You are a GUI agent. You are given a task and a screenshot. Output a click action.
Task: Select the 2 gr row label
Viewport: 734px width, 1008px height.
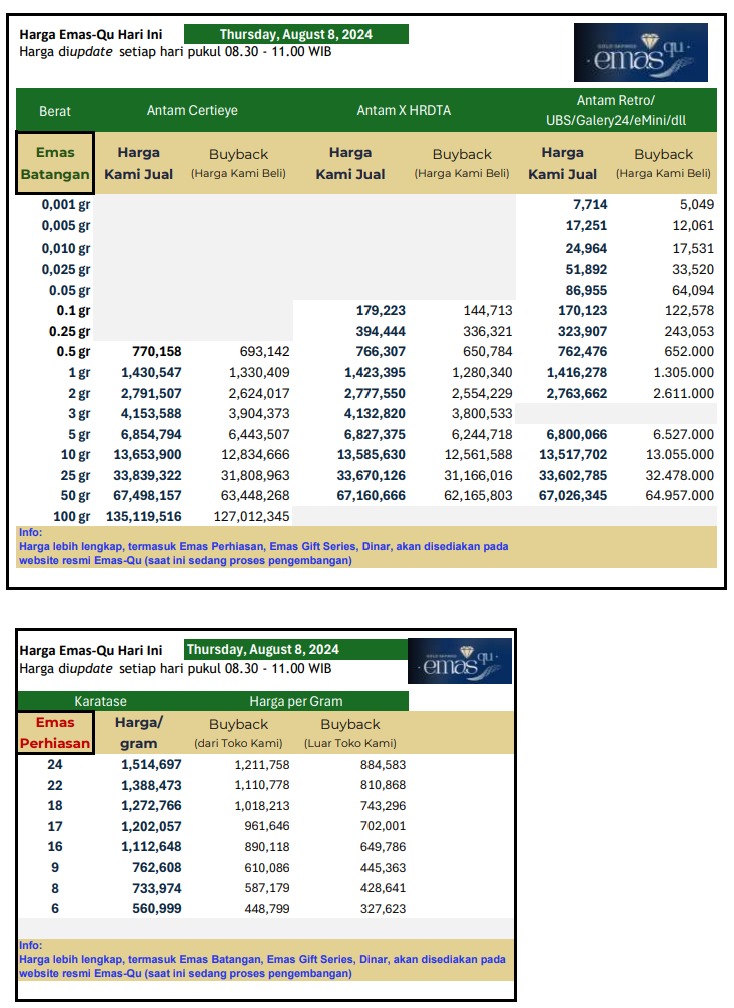79,393
